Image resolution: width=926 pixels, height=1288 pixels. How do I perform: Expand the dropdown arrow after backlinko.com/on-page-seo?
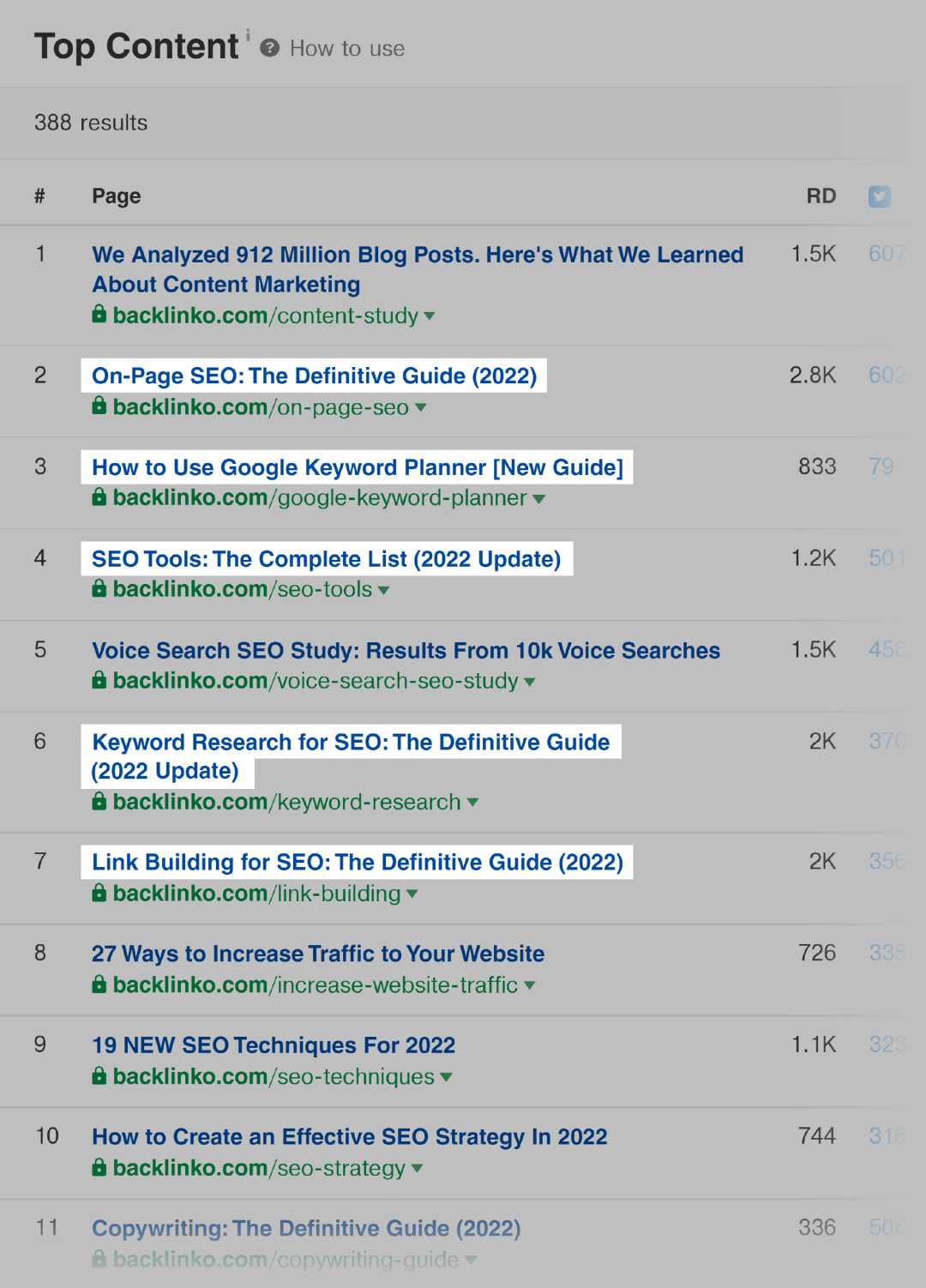[420, 407]
